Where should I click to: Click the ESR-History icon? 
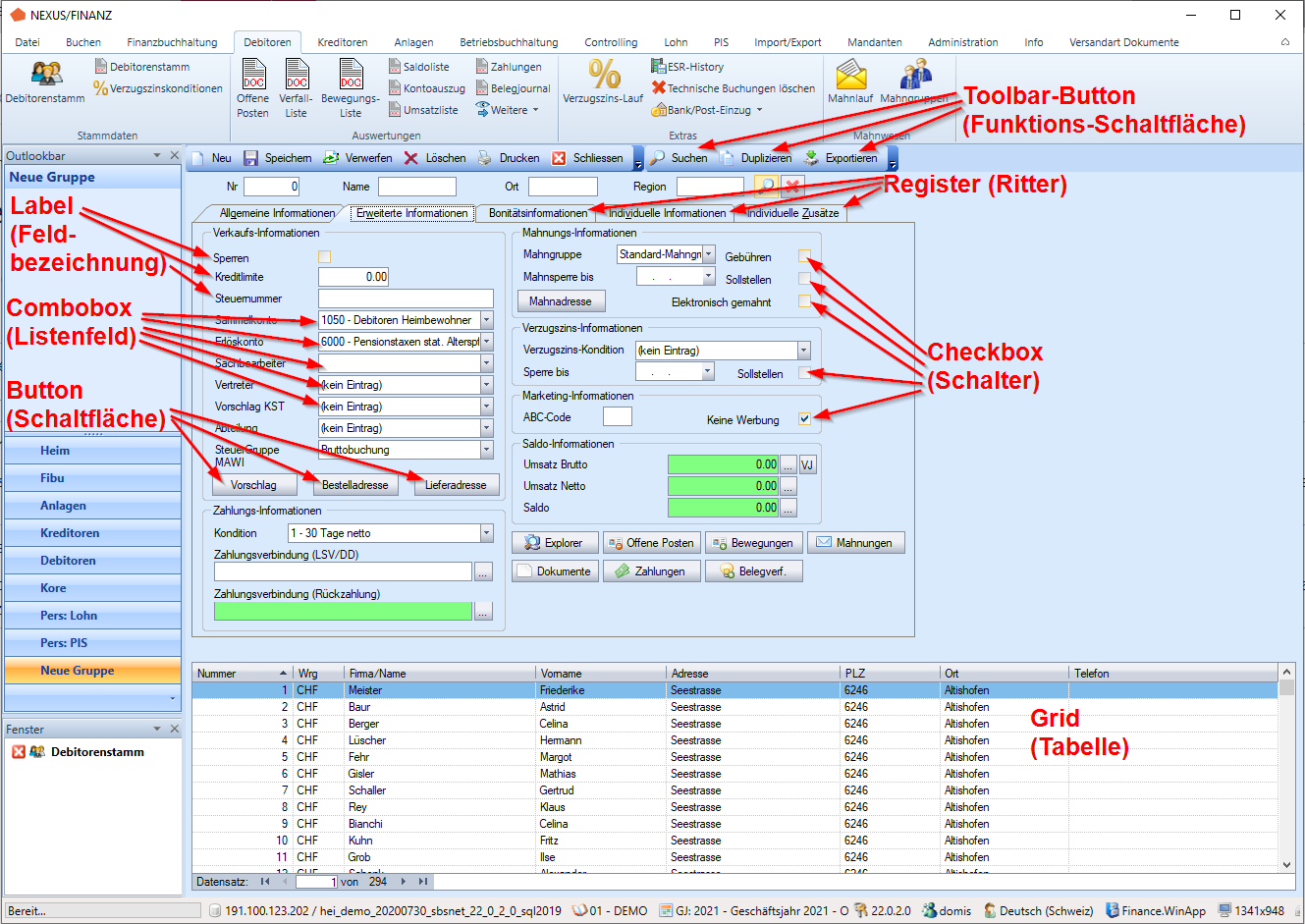pos(659,67)
